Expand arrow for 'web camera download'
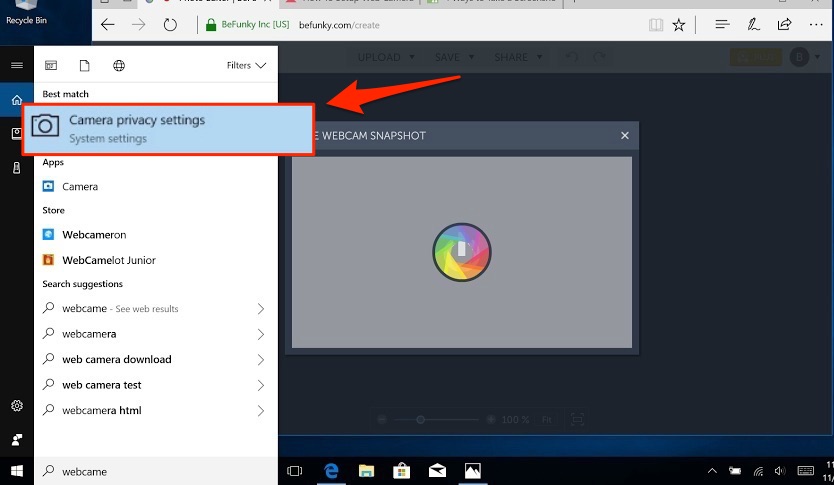Viewport: 834px width, 485px height. (x=261, y=359)
